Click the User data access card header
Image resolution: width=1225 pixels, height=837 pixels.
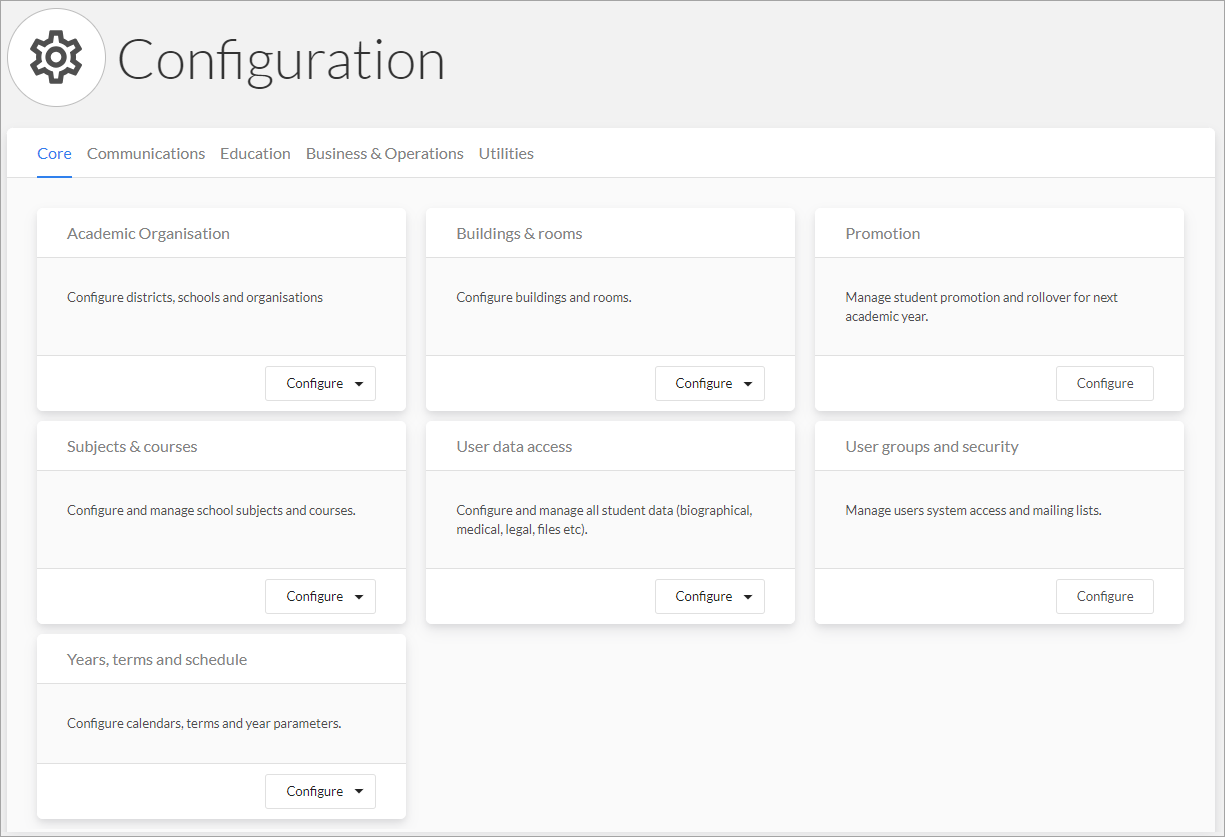coord(514,446)
